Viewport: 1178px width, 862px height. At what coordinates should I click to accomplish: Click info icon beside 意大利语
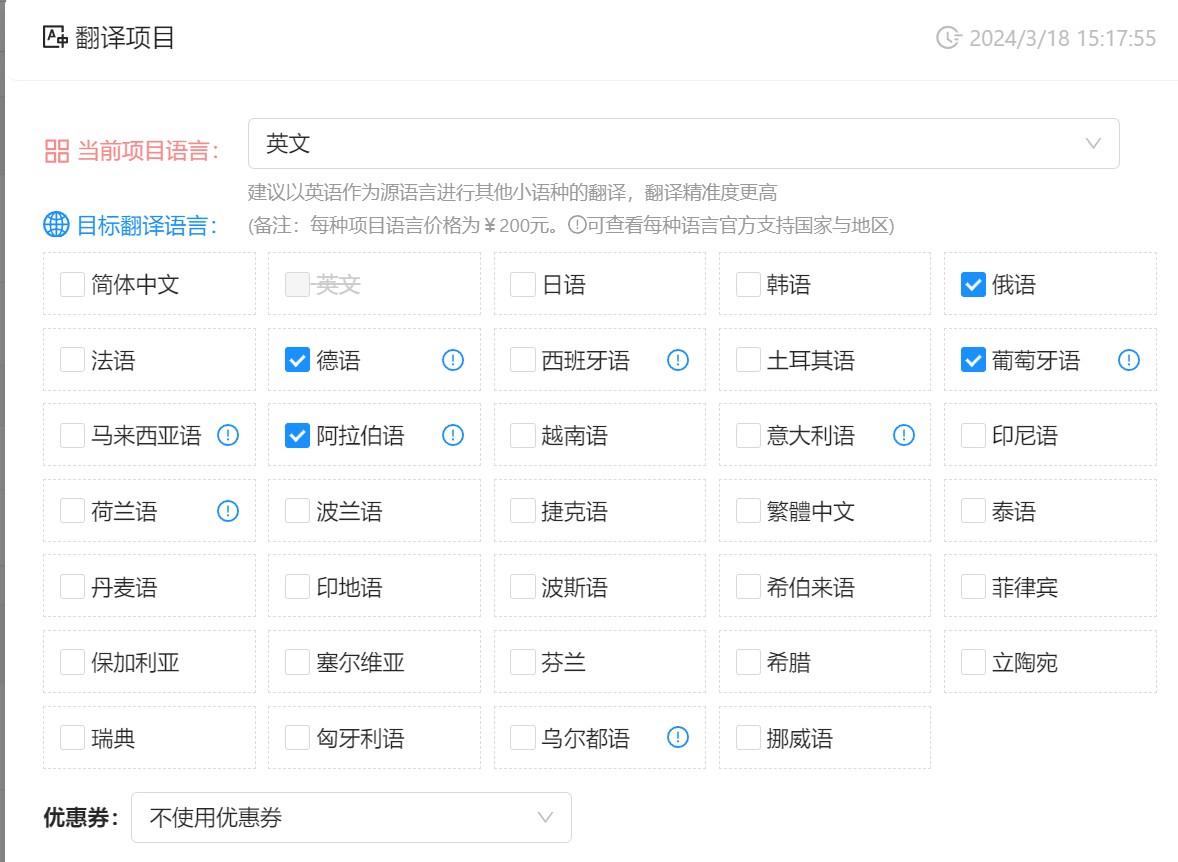click(904, 435)
